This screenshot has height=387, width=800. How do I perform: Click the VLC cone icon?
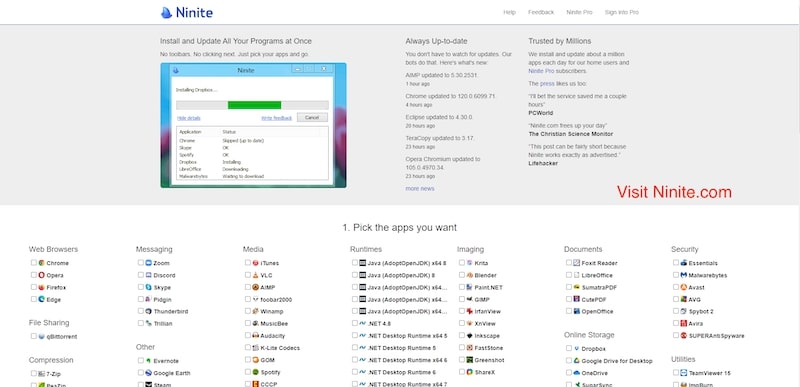pyautogui.click(x=256, y=275)
